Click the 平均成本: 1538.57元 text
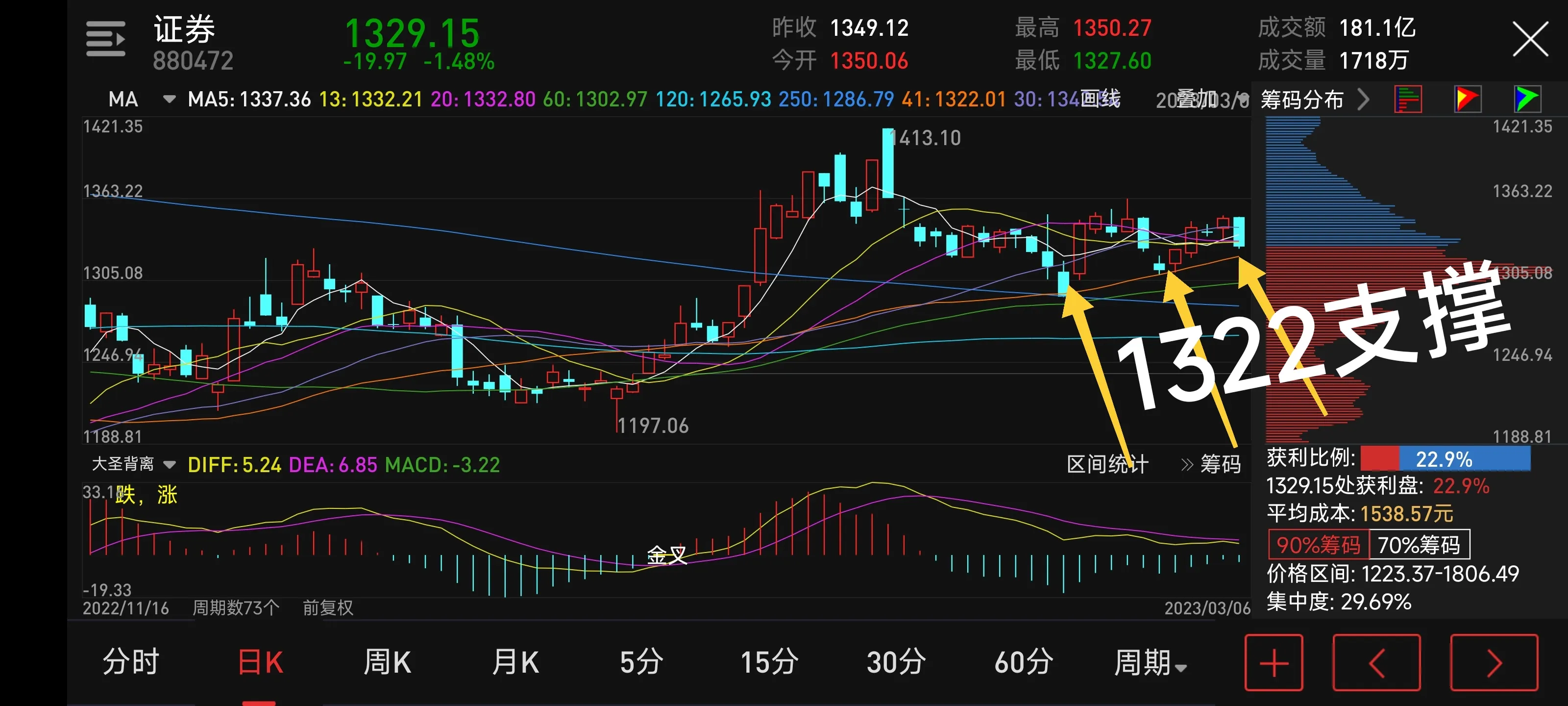This screenshot has height=706, width=1568. [1360, 513]
